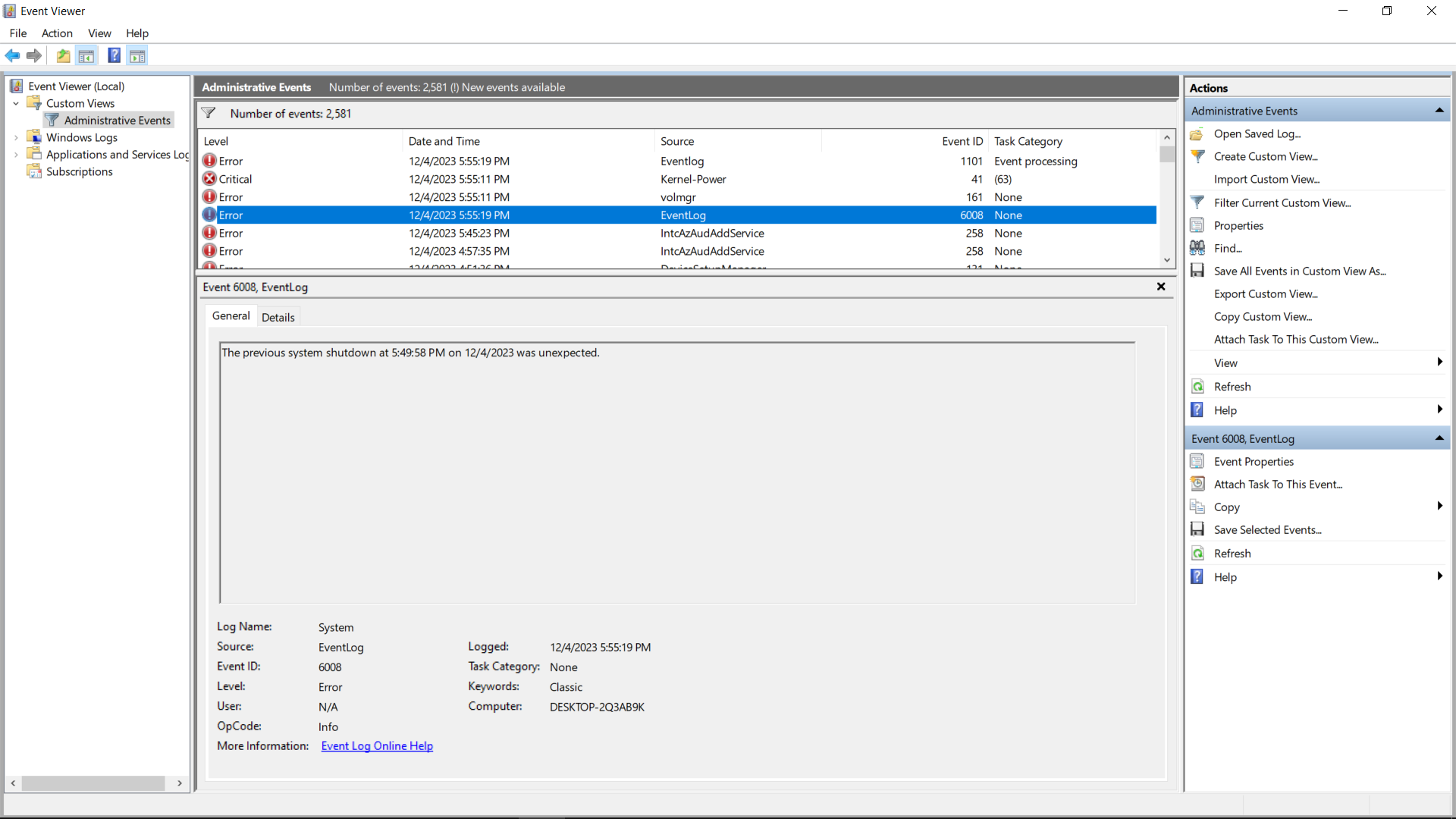Click the Help toolbar icon
This screenshot has height=819, width=1456.
tap(114, 55)
